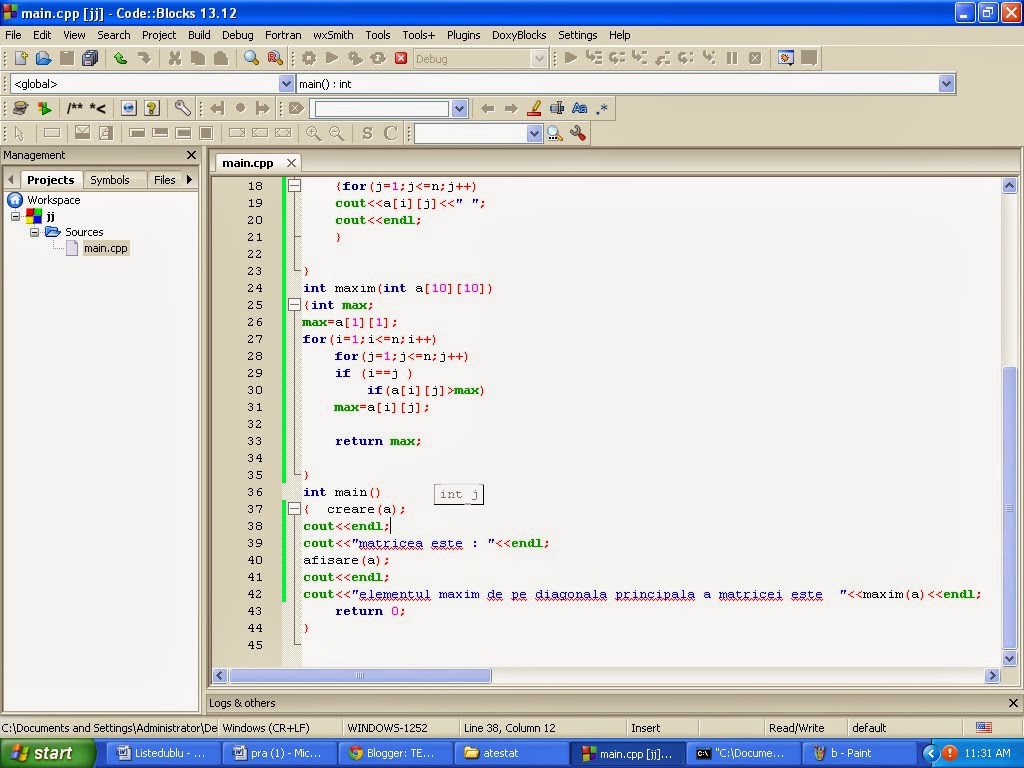The width and height of the screenshot is (1024, 768).
Task: Click the Jump forward right arrow icon
Action: pos(511,108)
